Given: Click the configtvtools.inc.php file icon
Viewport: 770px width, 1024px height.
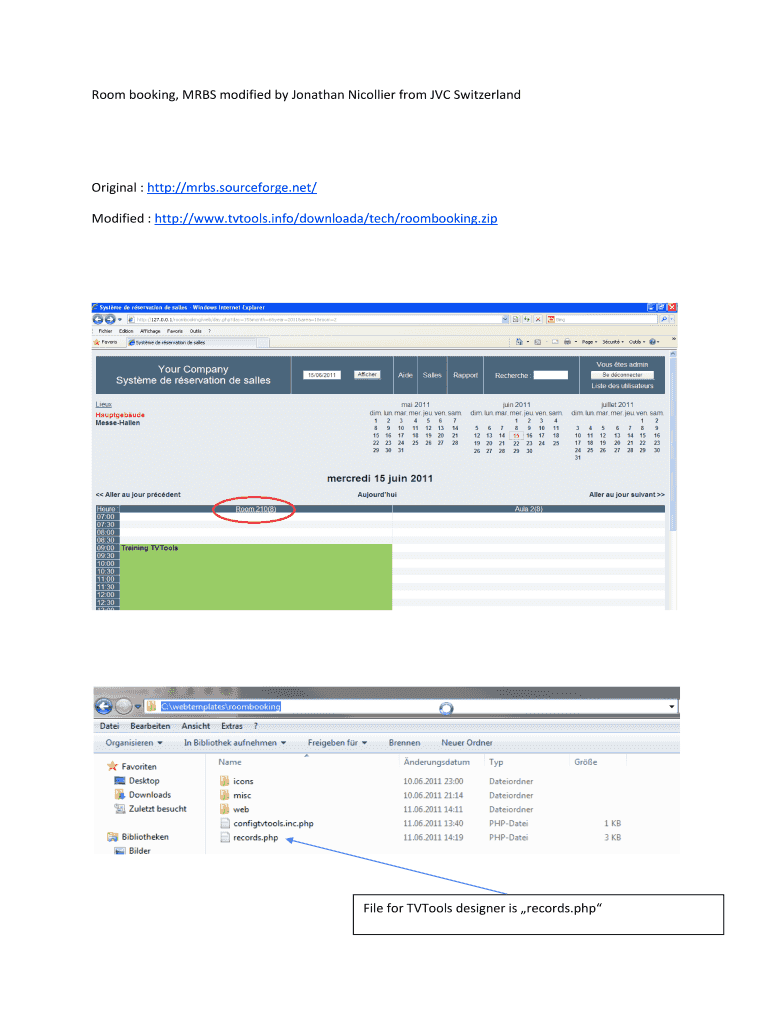Looking at the screenshot, I should tap(225, 823).
